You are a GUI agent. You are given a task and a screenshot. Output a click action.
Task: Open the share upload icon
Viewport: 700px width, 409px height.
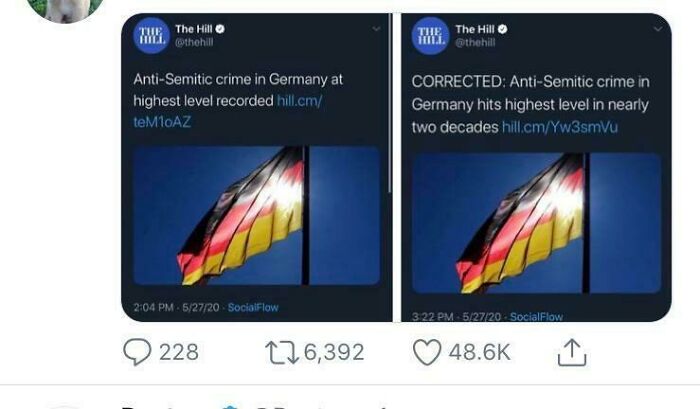click(571, 352)
